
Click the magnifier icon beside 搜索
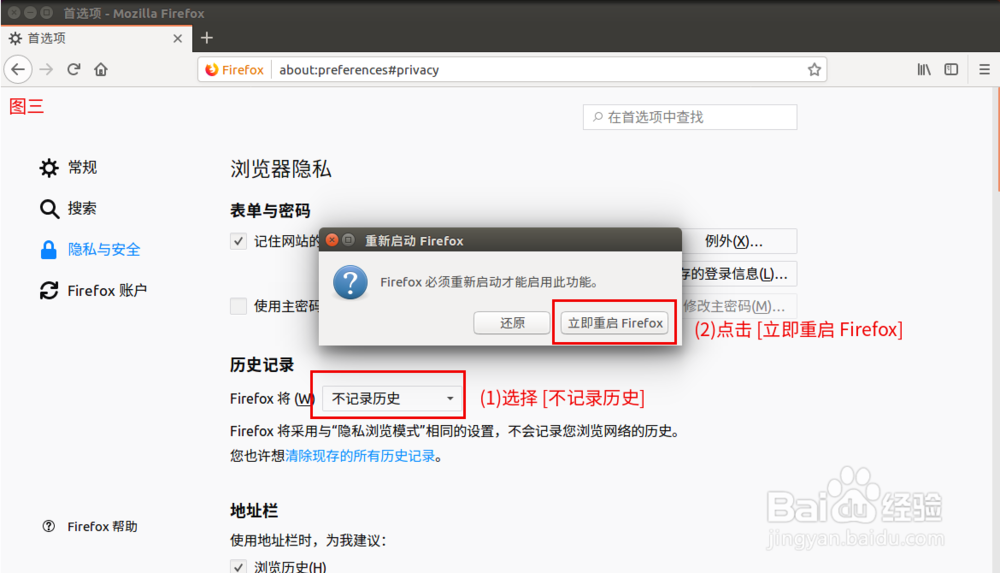pos(49,209)
